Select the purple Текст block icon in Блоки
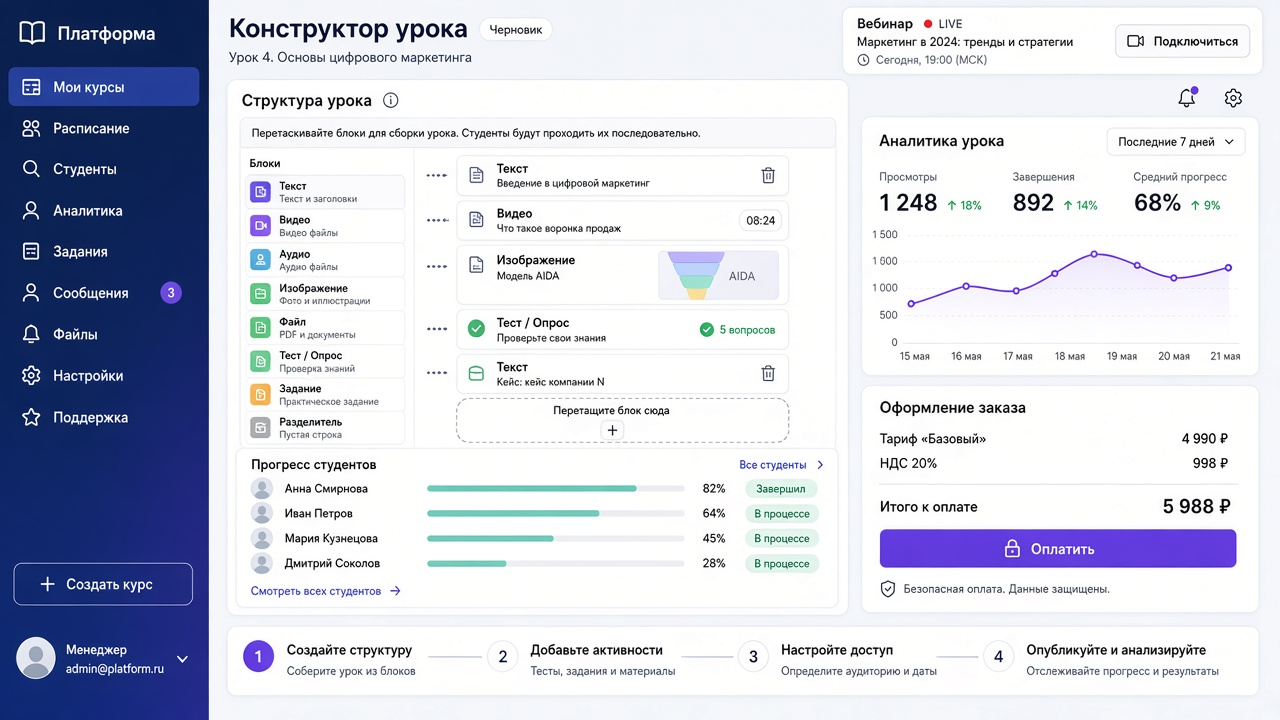 [x=260, y=192]
